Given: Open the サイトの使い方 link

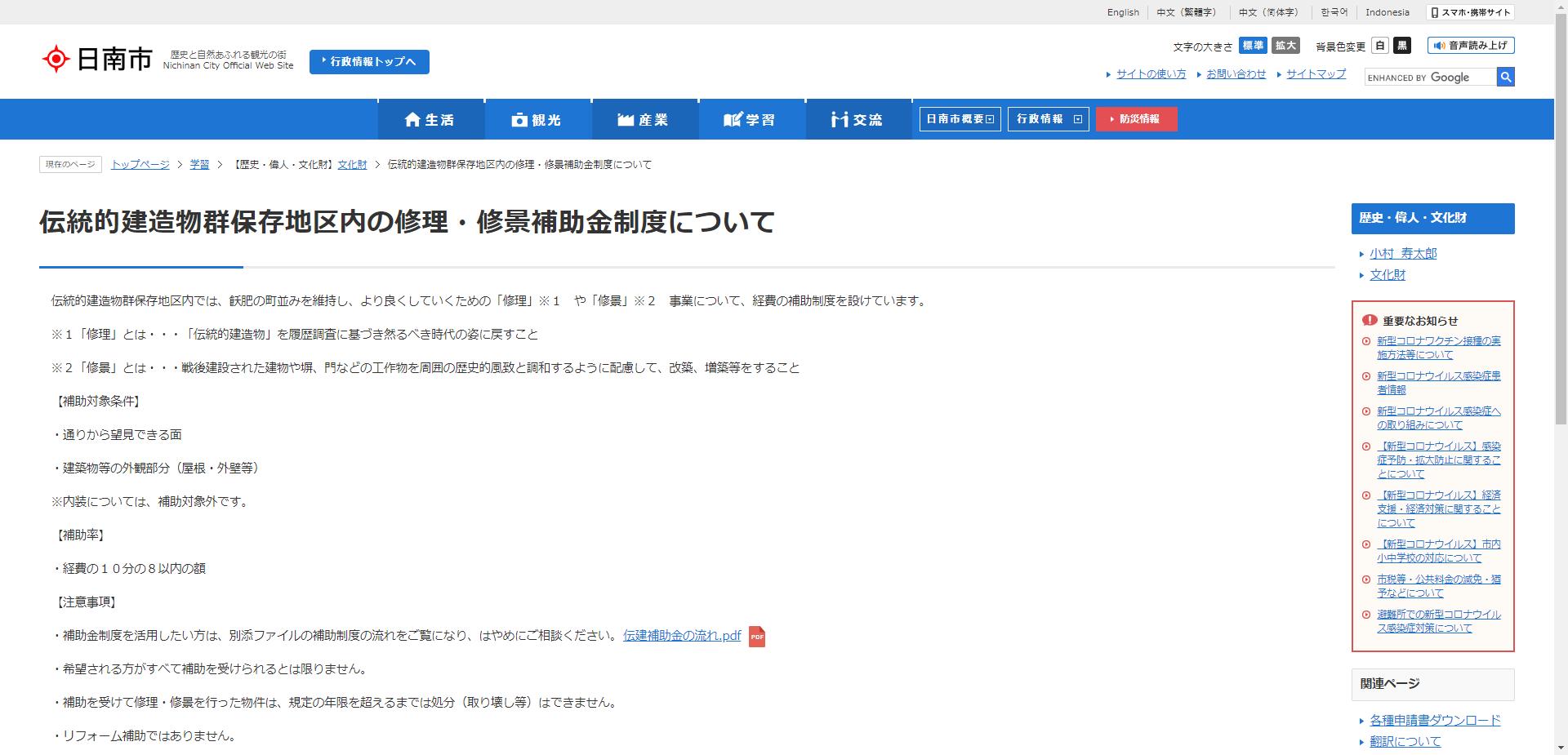Looking at the screenshot, I should pos(1151,73).
